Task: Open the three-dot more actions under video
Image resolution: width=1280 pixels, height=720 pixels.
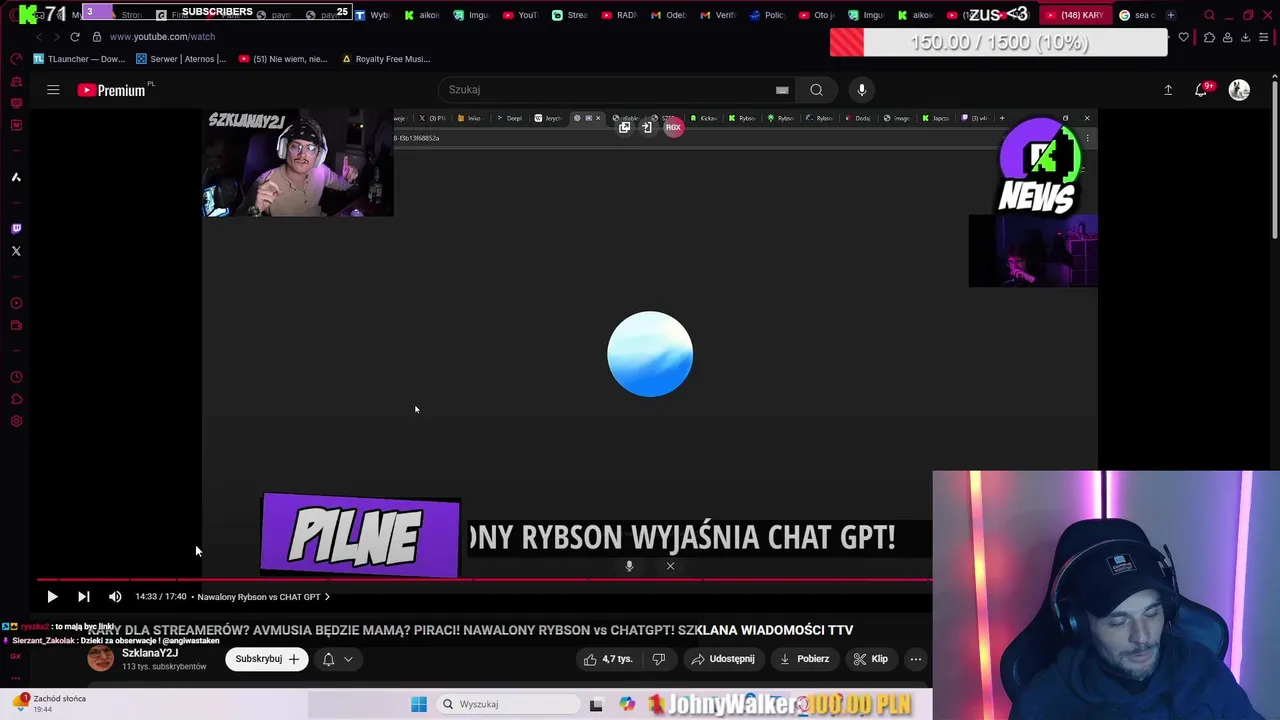Action: coord(915,659)
